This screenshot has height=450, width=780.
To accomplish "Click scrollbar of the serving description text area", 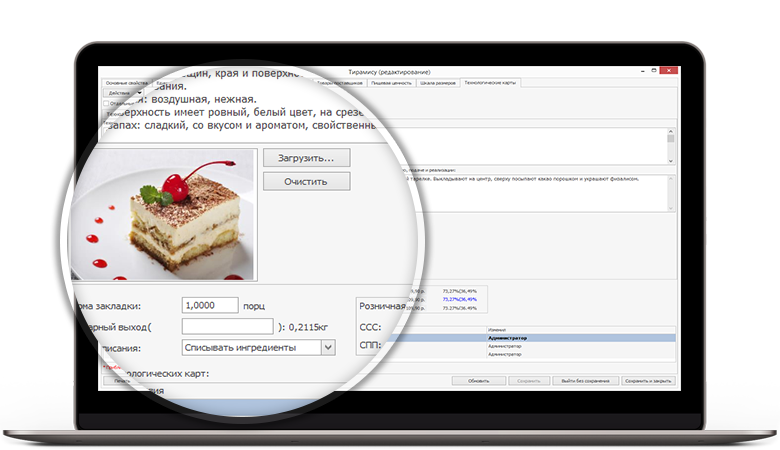I will pos(671,193).
